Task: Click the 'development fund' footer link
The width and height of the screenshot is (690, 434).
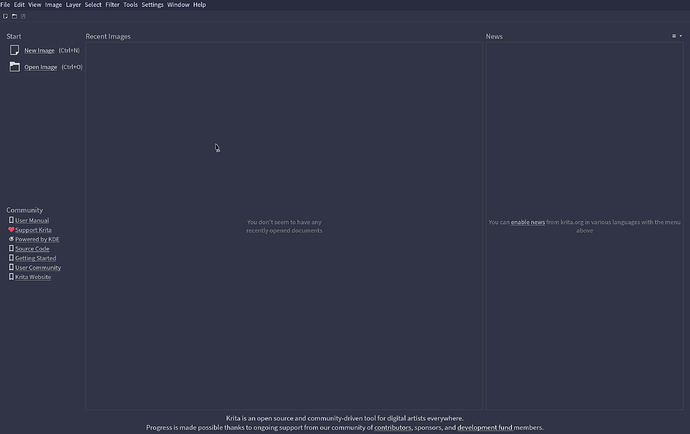Action: (484, 427)
